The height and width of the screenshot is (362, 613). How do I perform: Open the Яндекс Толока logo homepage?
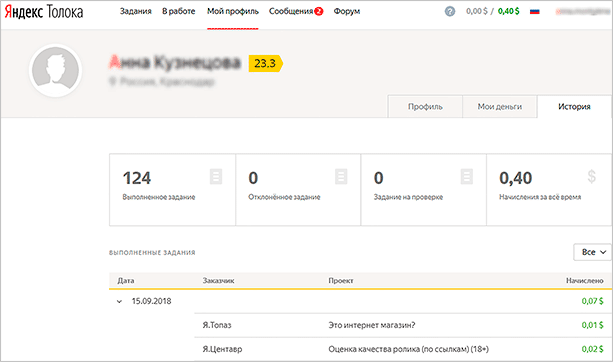point(44,12)
